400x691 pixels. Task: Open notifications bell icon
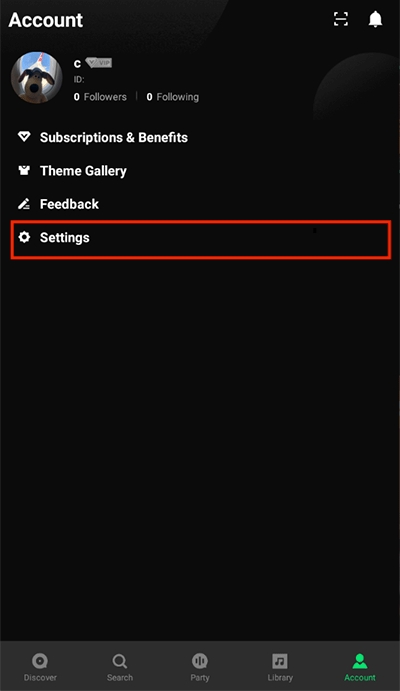(375, 19)
